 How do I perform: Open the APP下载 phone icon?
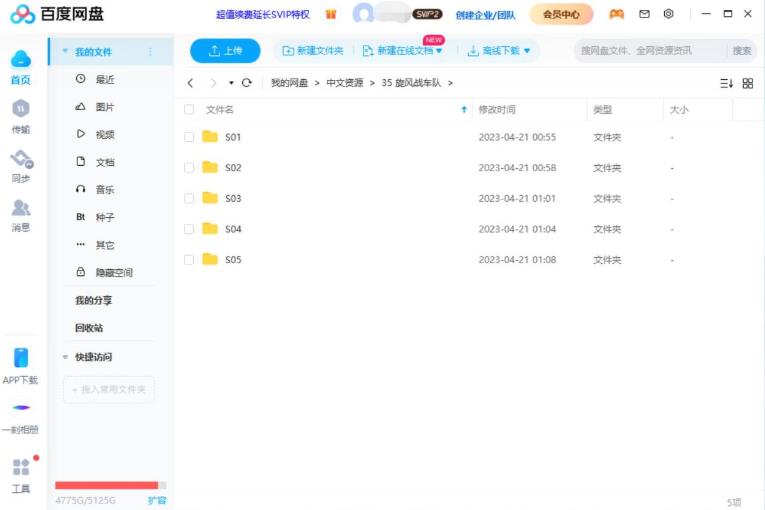tap(21, 358)
